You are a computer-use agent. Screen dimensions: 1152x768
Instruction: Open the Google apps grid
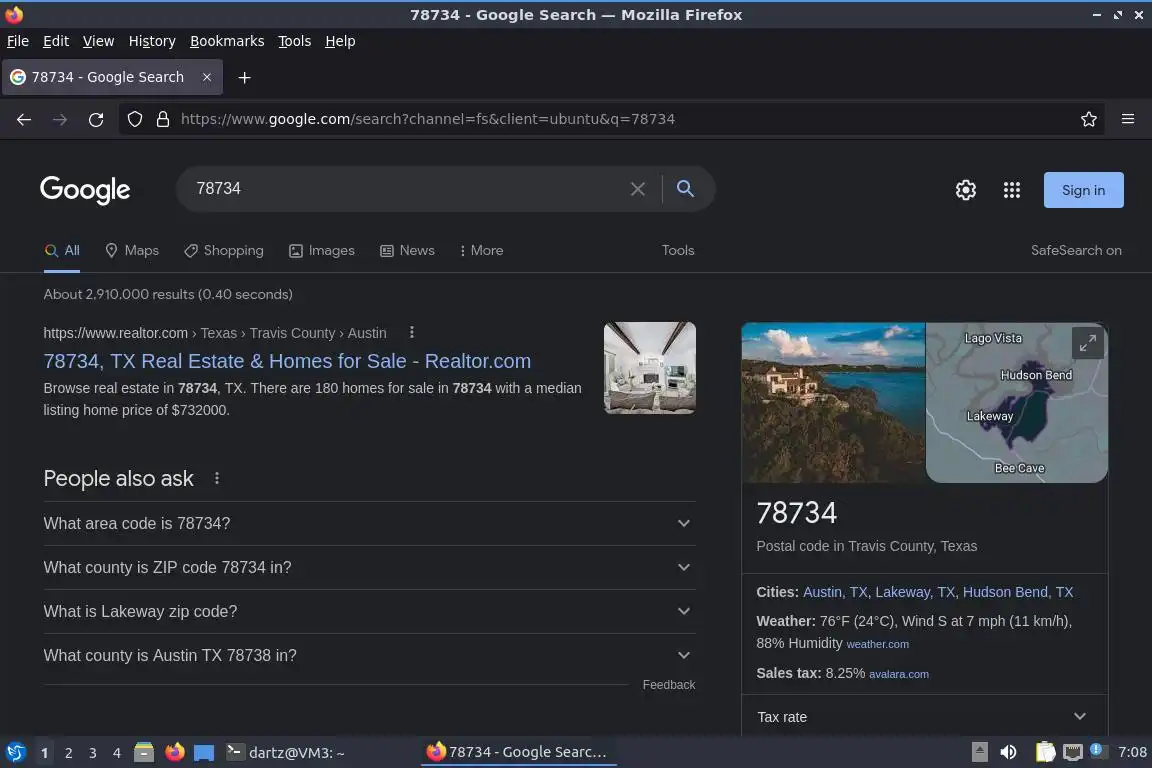[1012, 190]
